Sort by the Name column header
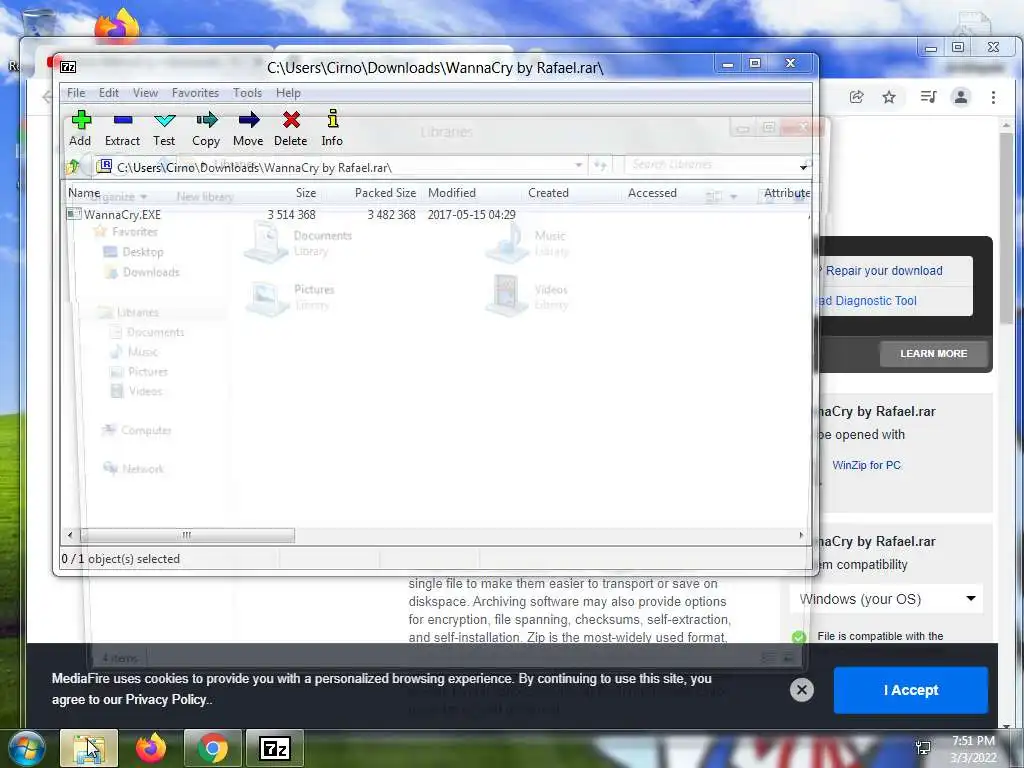The width and height of the screenshot is (1024, 768). pos(84,193)
